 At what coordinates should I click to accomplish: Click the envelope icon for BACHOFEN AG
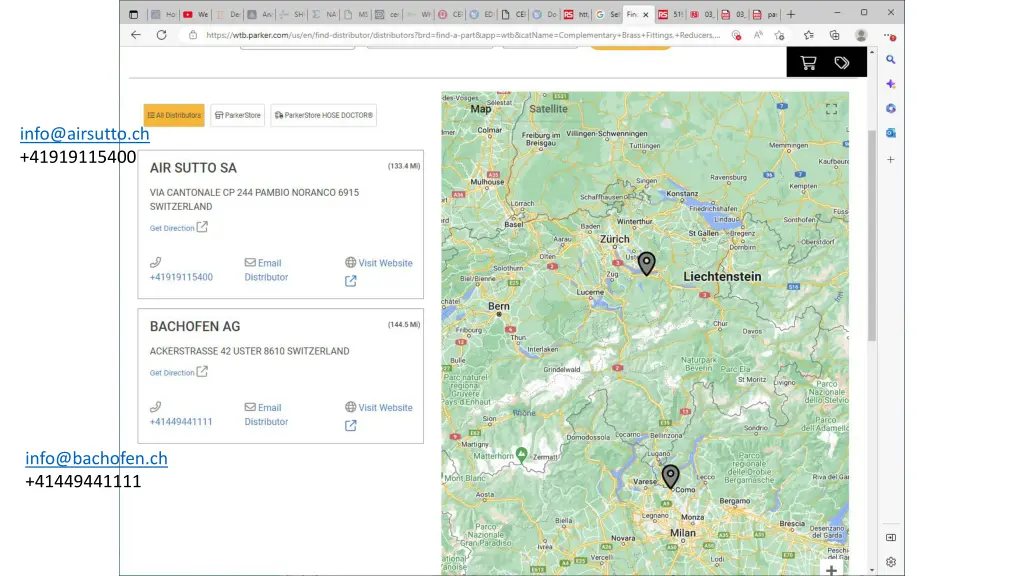pyautogui.click(x=250, y=407)
